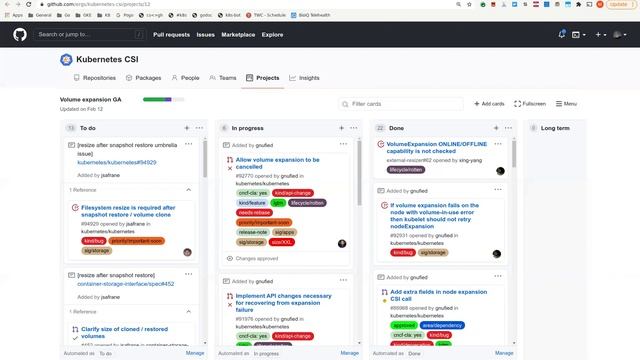The image size is (640, 360).
Task: Open Implement API changes necessary link
Action: (x=284, y=303)
